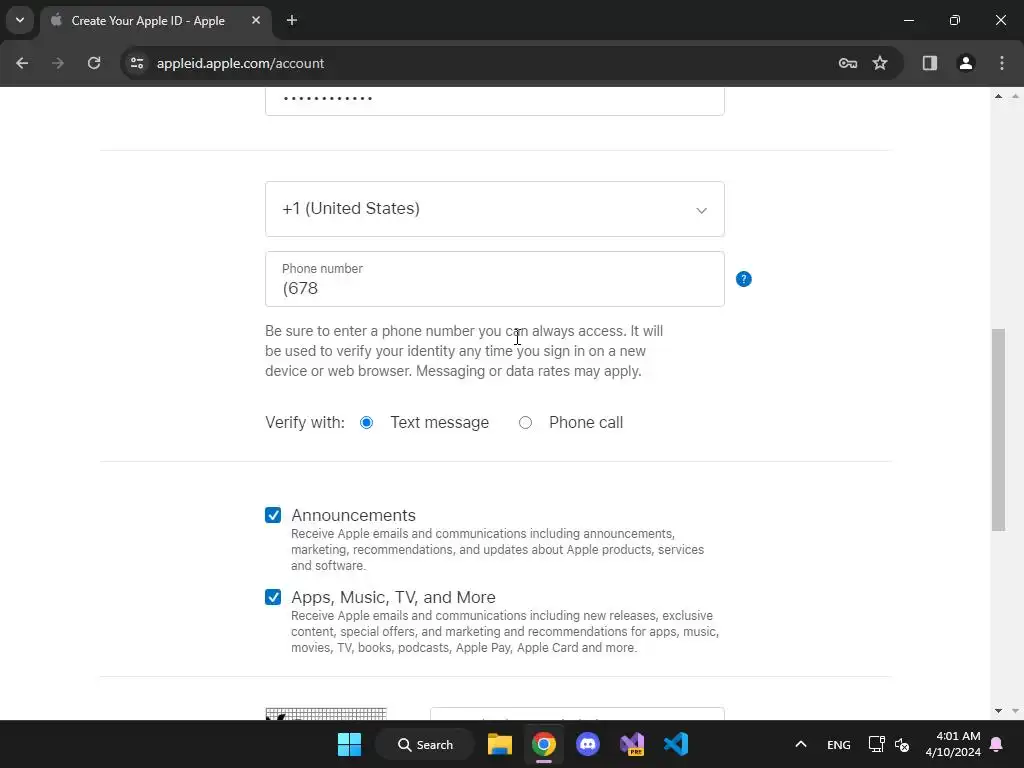Image resolution: width=1024 pixels, height=768 pixels.
Task: Click the Phone number input field
Action: pos(494,279)
